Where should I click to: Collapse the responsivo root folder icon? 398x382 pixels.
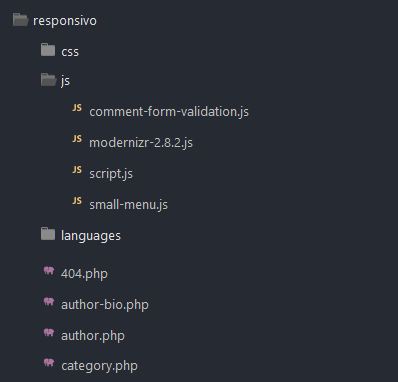click(x=20, y=20)
